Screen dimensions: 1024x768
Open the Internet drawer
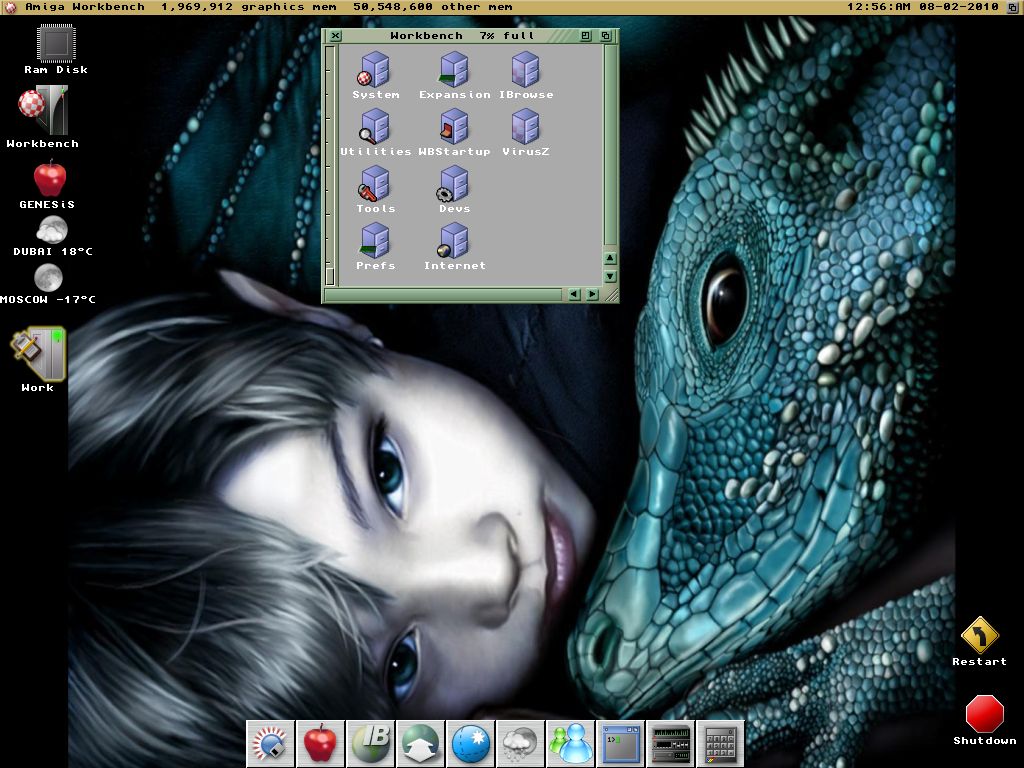click(454, 240)
